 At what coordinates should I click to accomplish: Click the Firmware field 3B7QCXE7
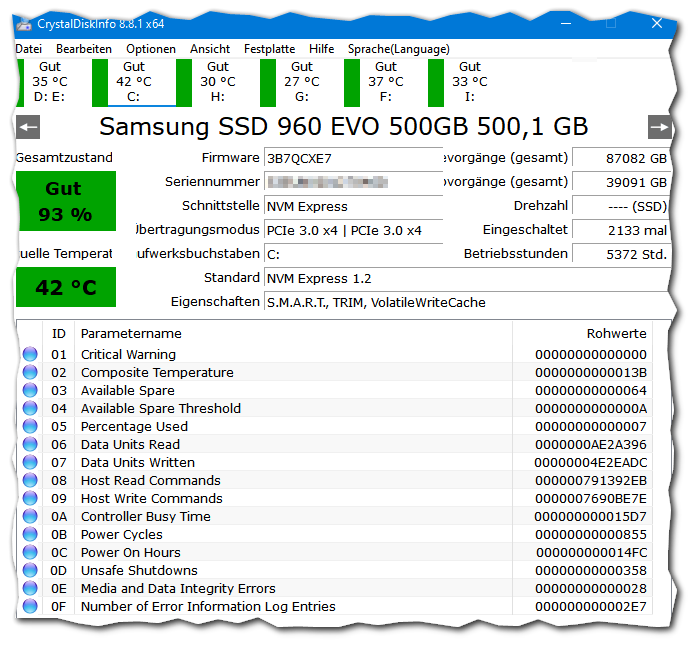coord(353,158)
